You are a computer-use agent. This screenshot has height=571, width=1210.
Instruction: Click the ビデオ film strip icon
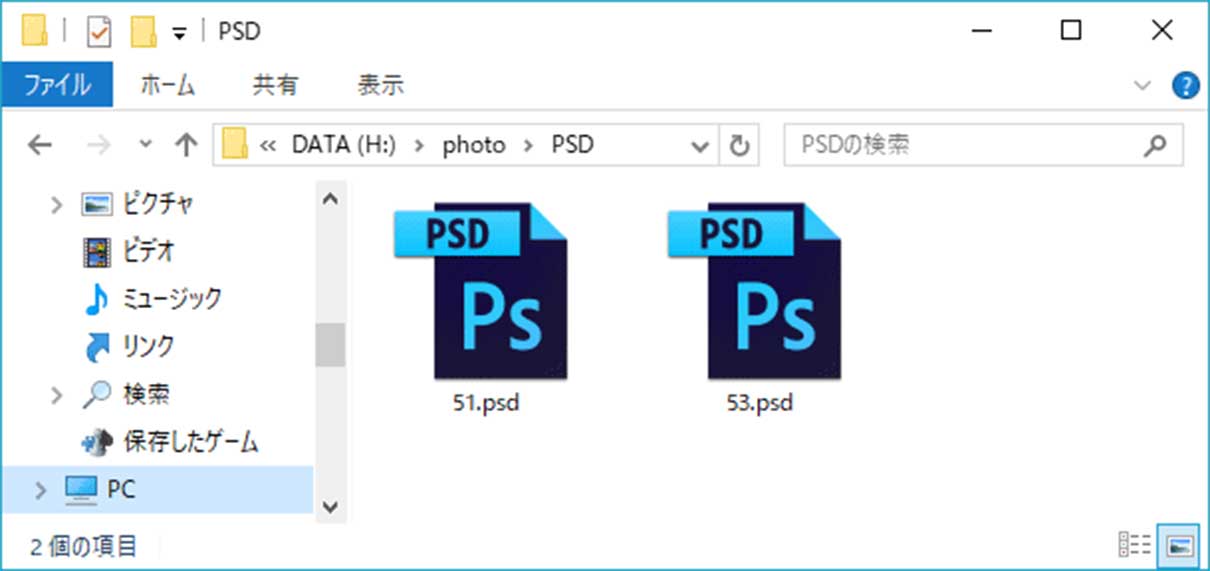tap(96, 251)
